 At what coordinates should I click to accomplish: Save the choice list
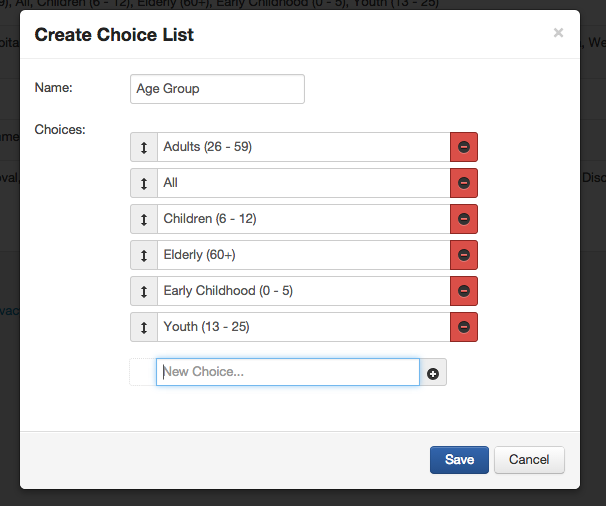[459, 460]
